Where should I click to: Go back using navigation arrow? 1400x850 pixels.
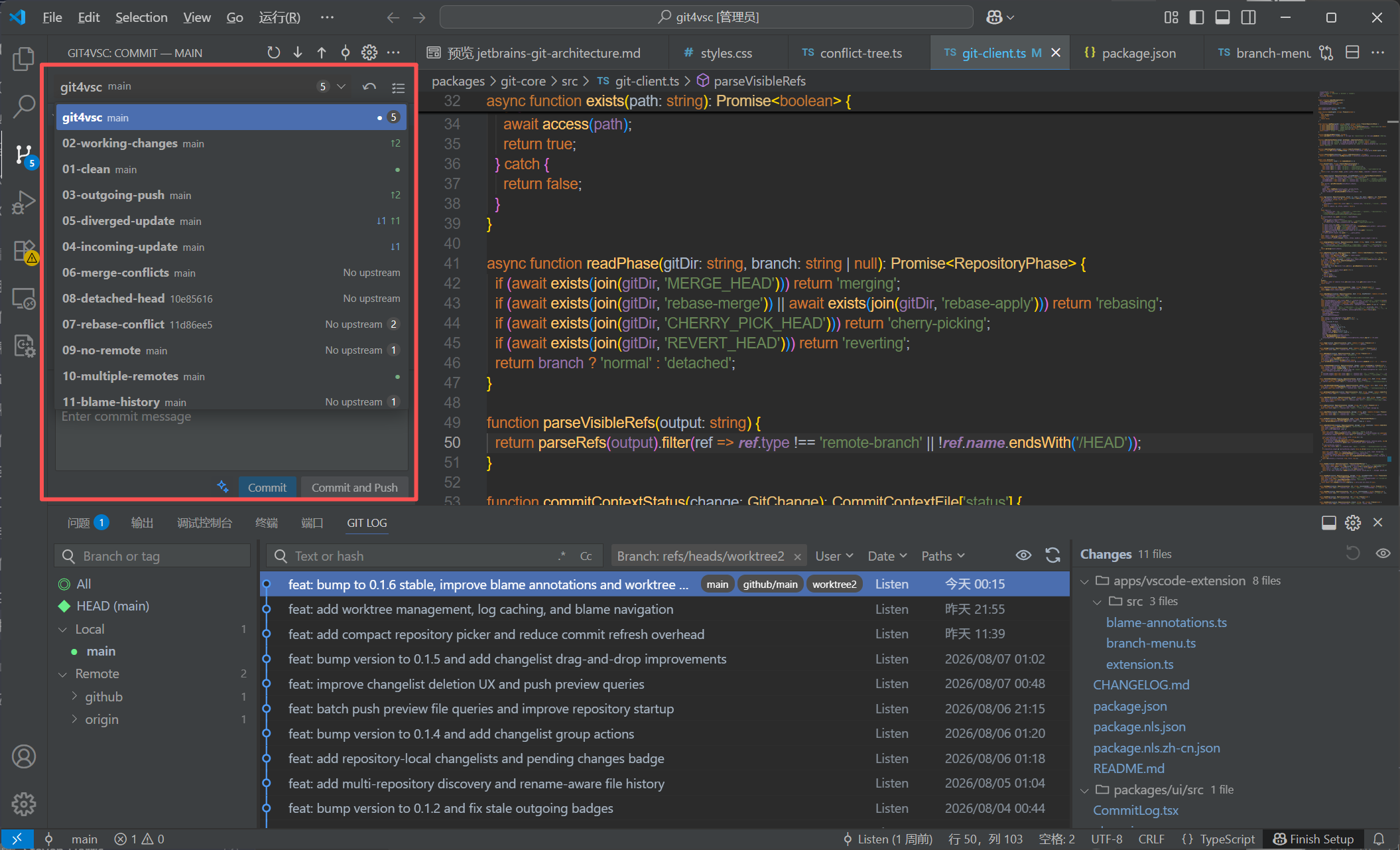(393, 17)
